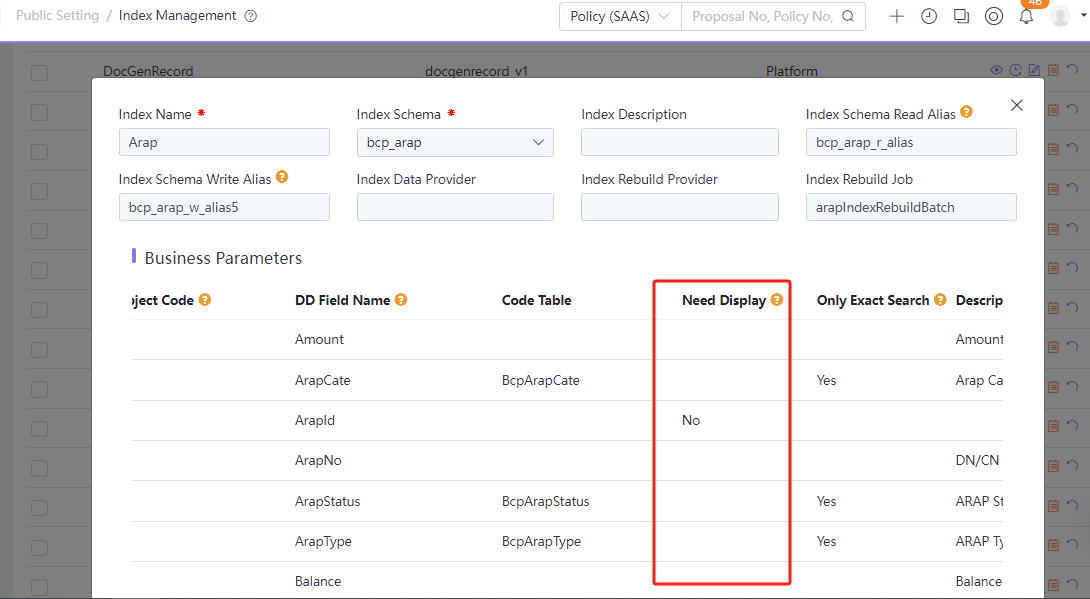Click Yes in the ArapCate Only Exact Search cell
Screen dimensions: 1090x599
point(827,380)
